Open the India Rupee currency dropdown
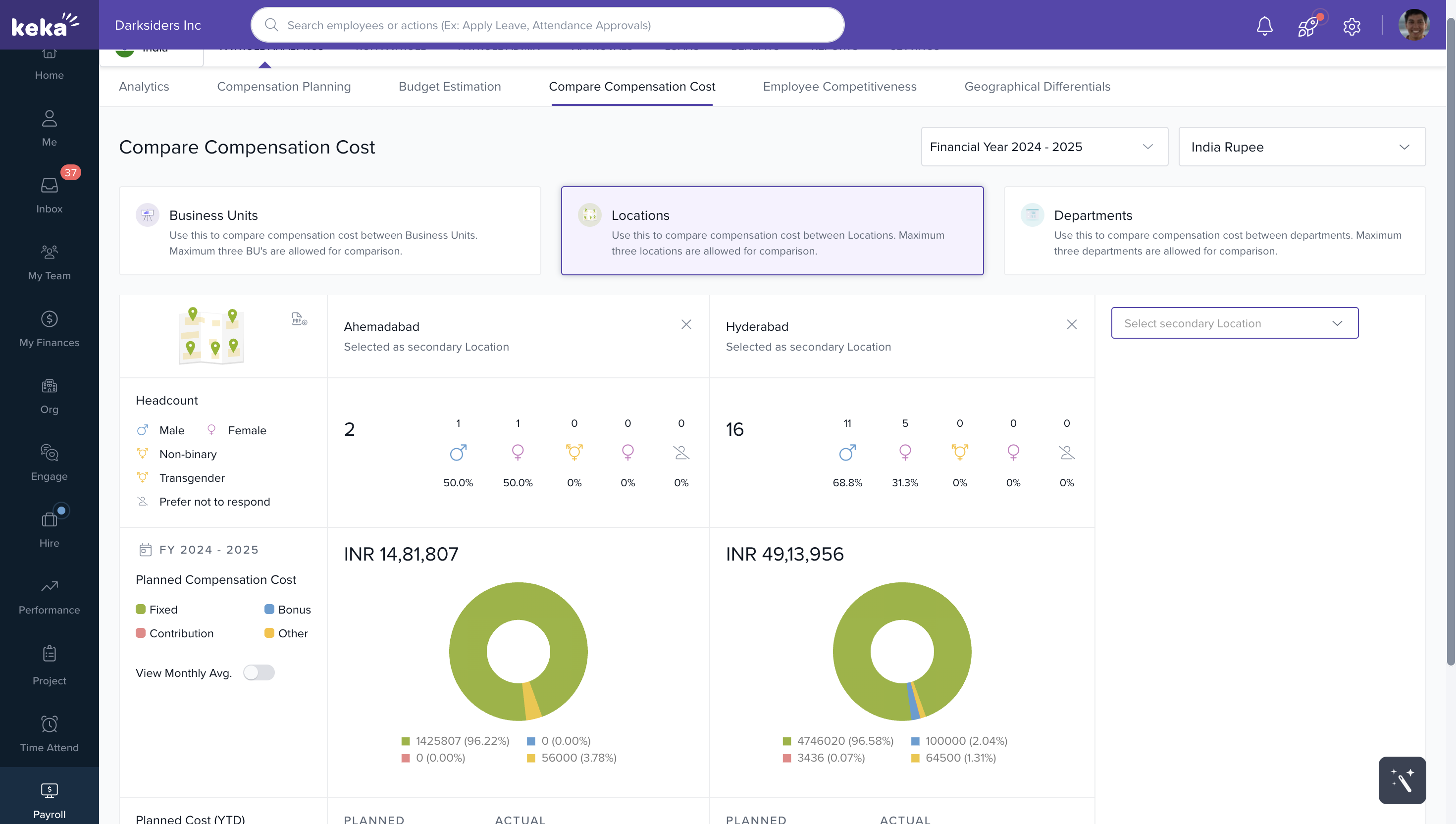 pos(1301,147)
